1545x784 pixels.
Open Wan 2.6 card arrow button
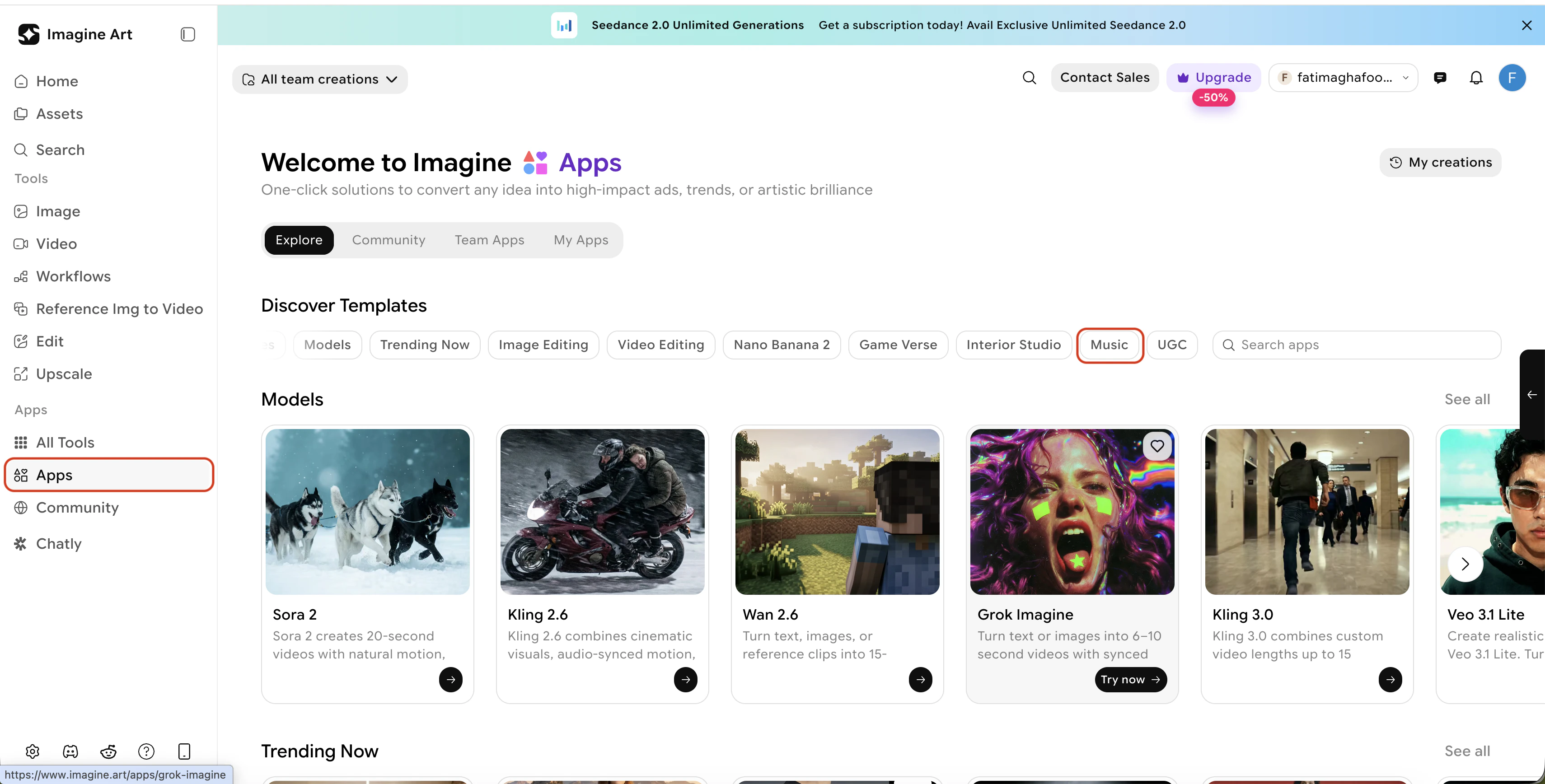click(921, 679)
